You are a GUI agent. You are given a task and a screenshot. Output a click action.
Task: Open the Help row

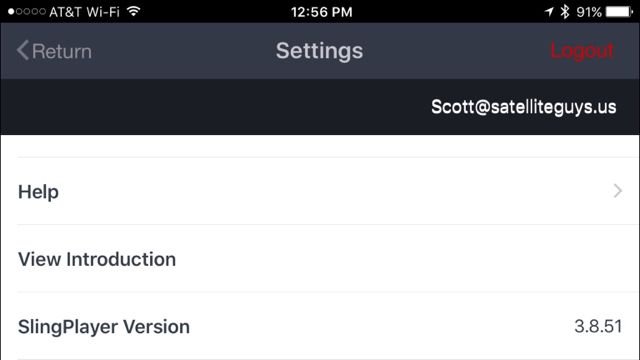click(320, 191)
